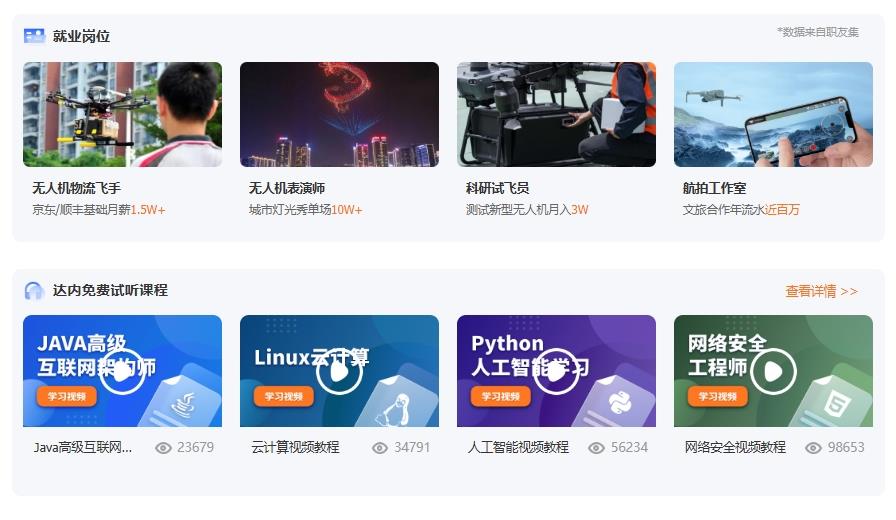The image size is (896, 520).
Task: Click the 无人机表演师 job title
Action: 286,188
